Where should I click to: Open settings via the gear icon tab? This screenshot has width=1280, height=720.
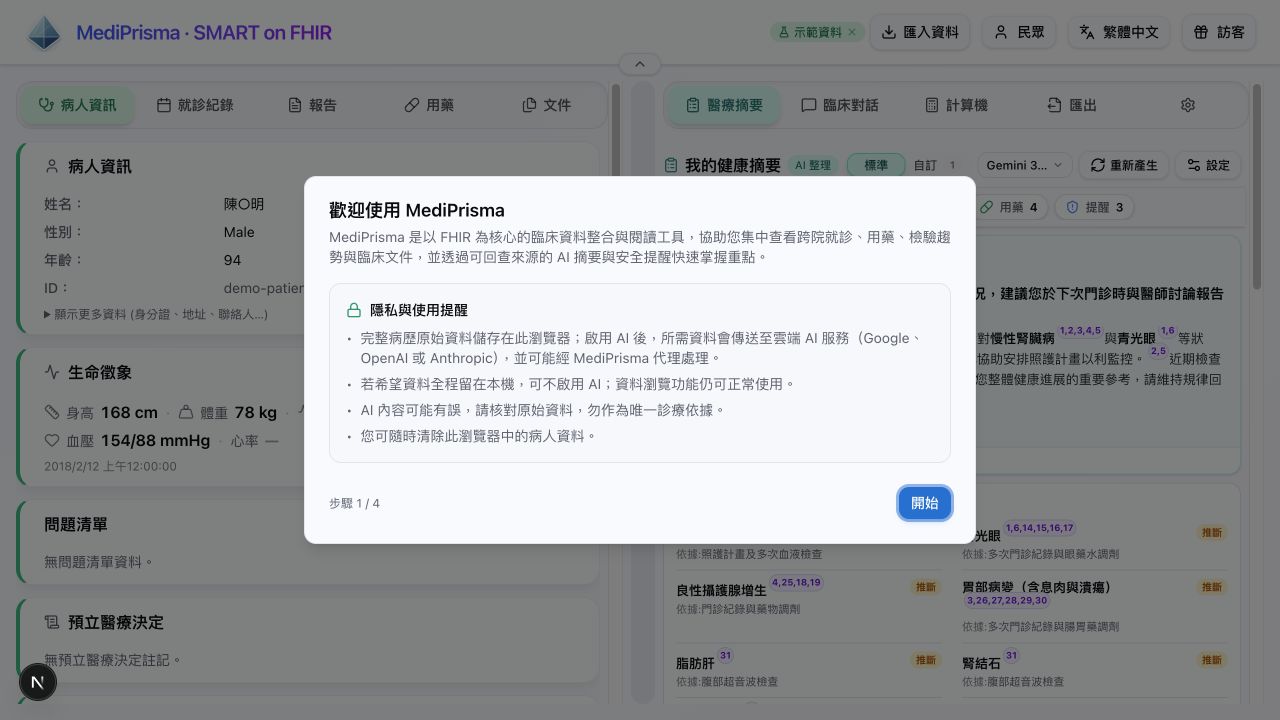point(1188,105)
